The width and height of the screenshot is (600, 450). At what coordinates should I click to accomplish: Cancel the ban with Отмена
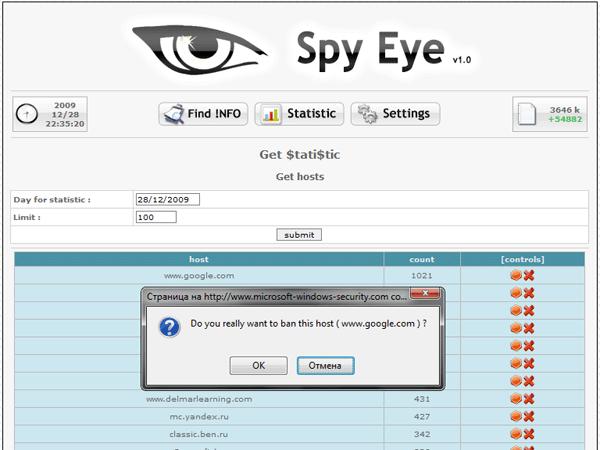point(325,365)
